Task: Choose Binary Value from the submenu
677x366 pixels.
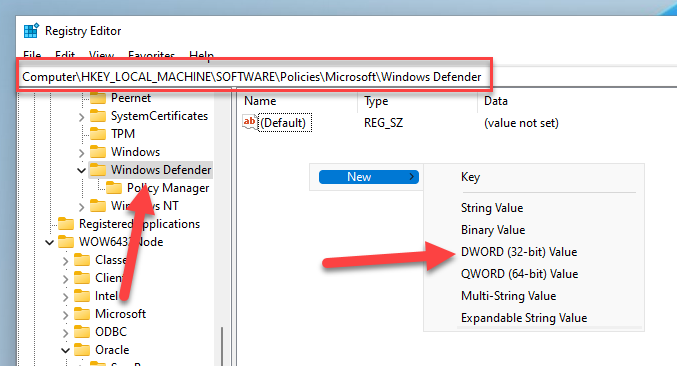Action: tap(493, 230)
